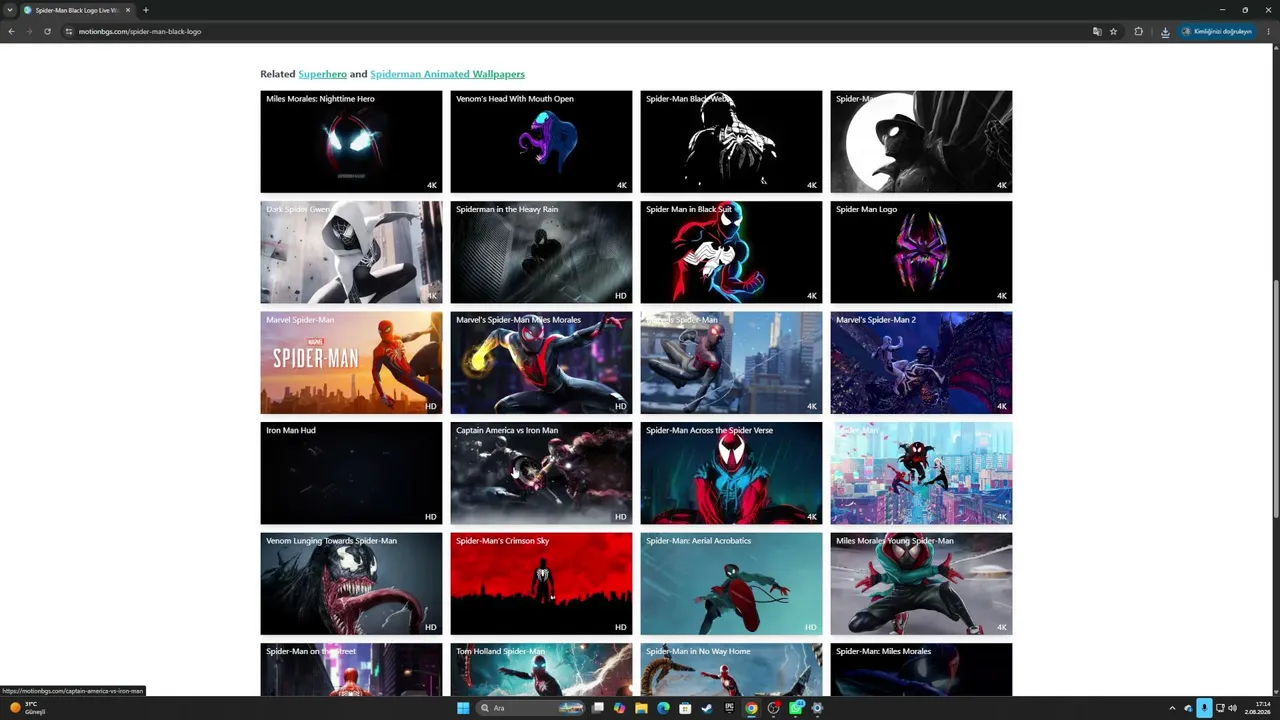
Task: Open the Iron Man Hud wallpaper
Action: pos(351,473)
